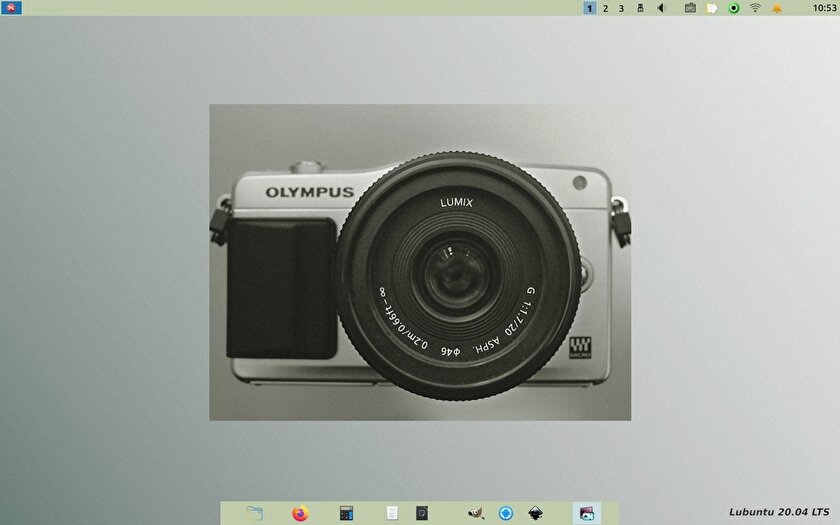Screen dimensions: 840x525
Task: Switch to workspace 1
Action: point(589,8)
